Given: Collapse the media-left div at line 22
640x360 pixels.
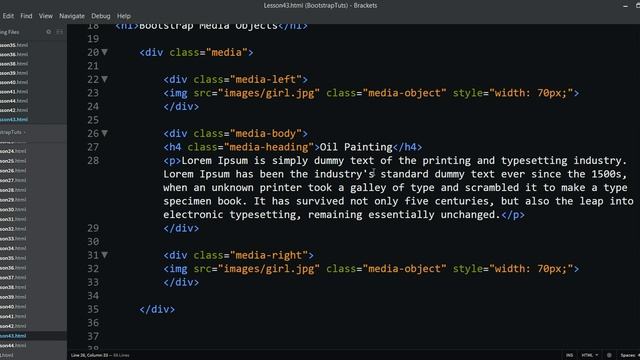Looking at the screenshot, I should coord(104,79).
